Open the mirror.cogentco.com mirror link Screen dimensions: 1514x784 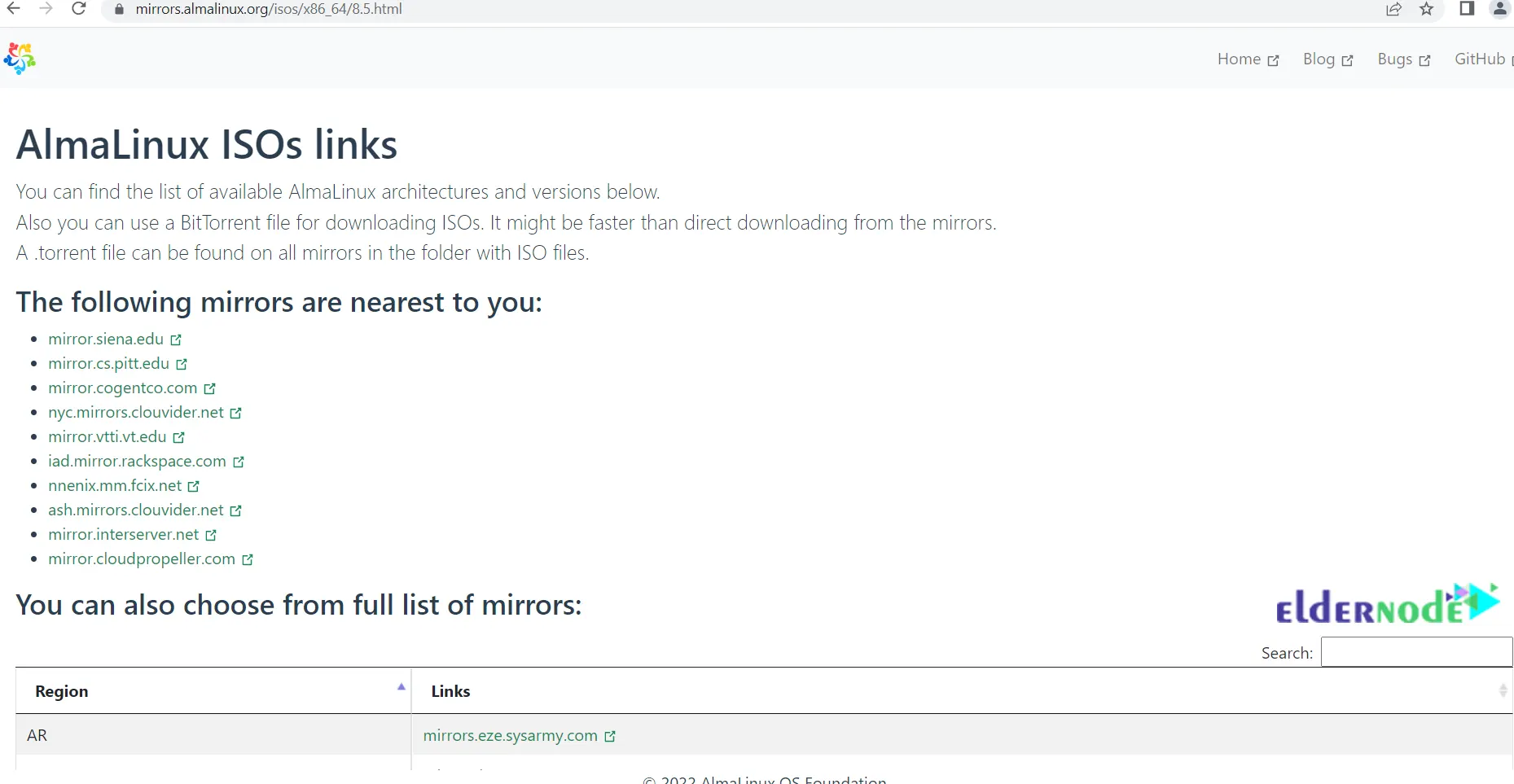123,388
